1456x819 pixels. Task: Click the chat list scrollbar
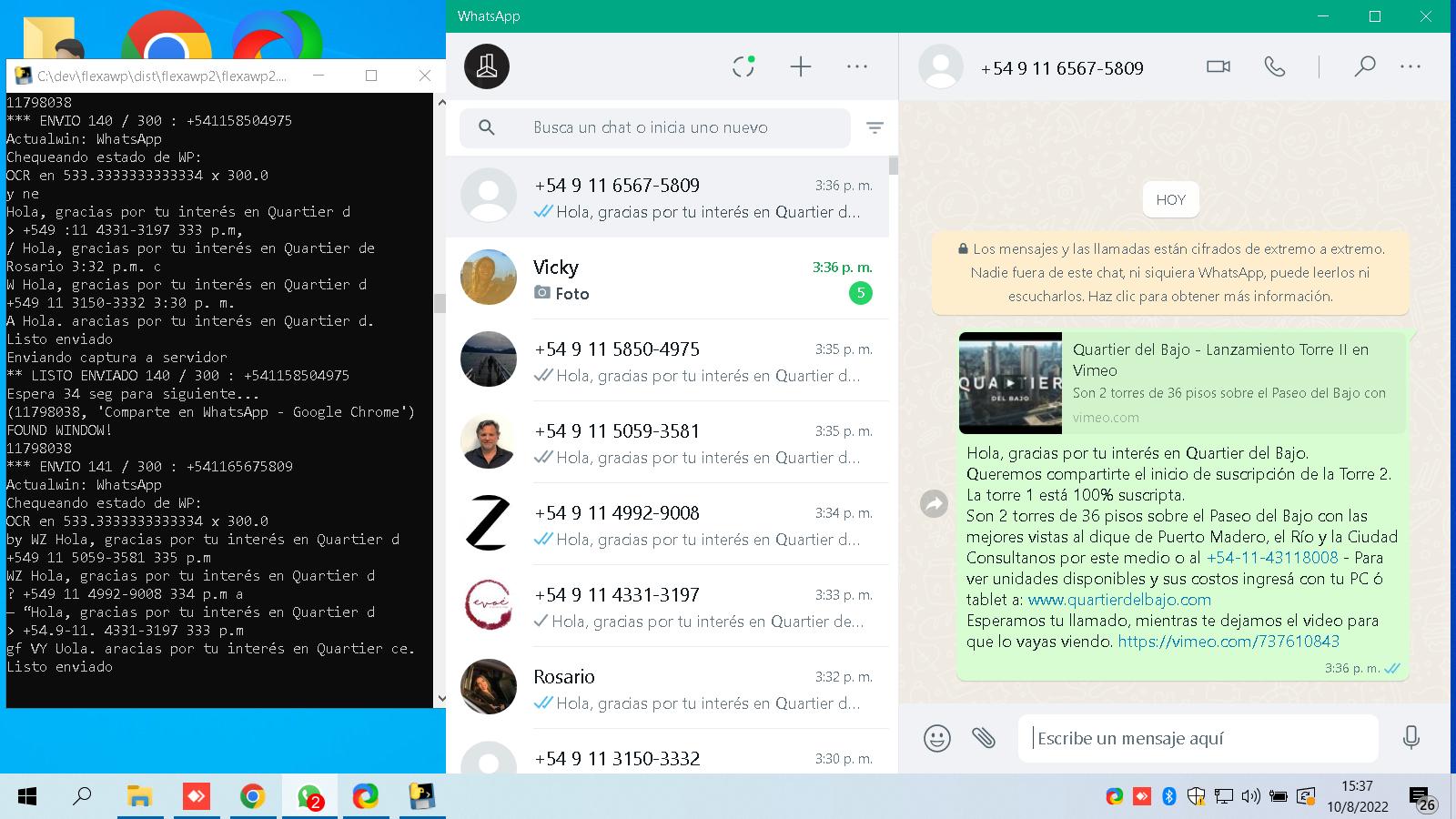tap(894, 166)
